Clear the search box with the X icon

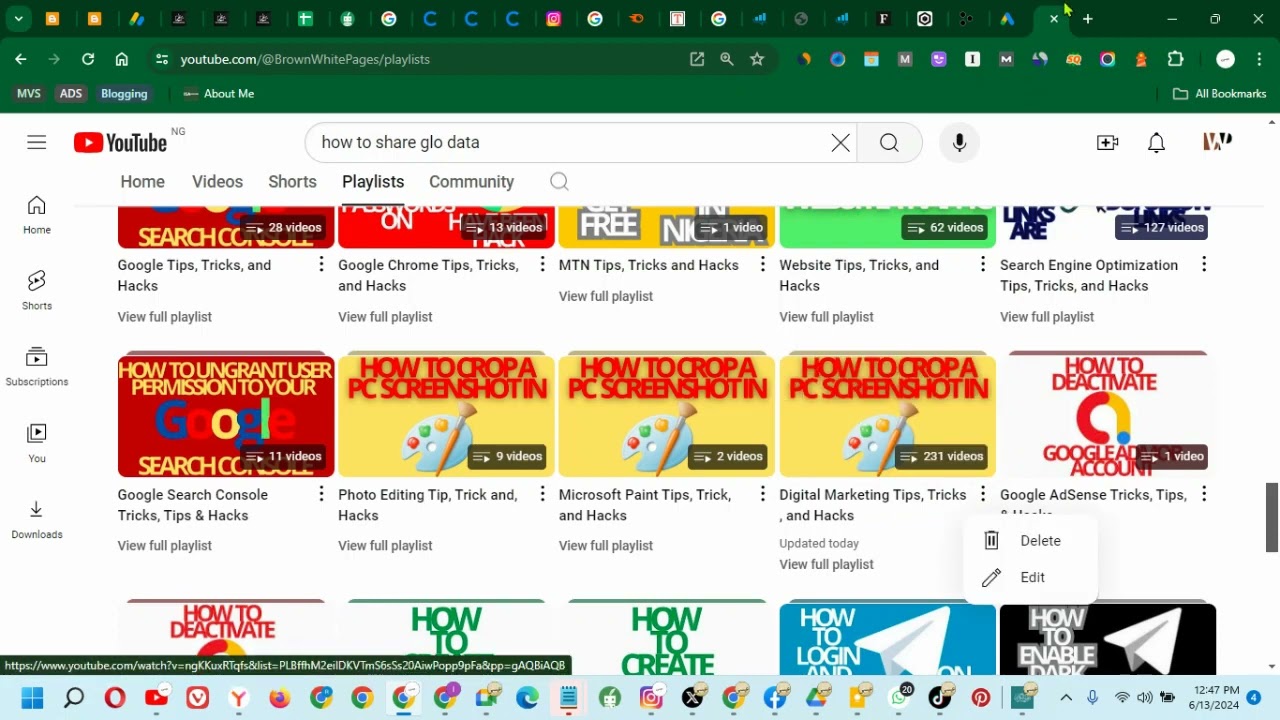pyautogui.click(x=841, y=142)
